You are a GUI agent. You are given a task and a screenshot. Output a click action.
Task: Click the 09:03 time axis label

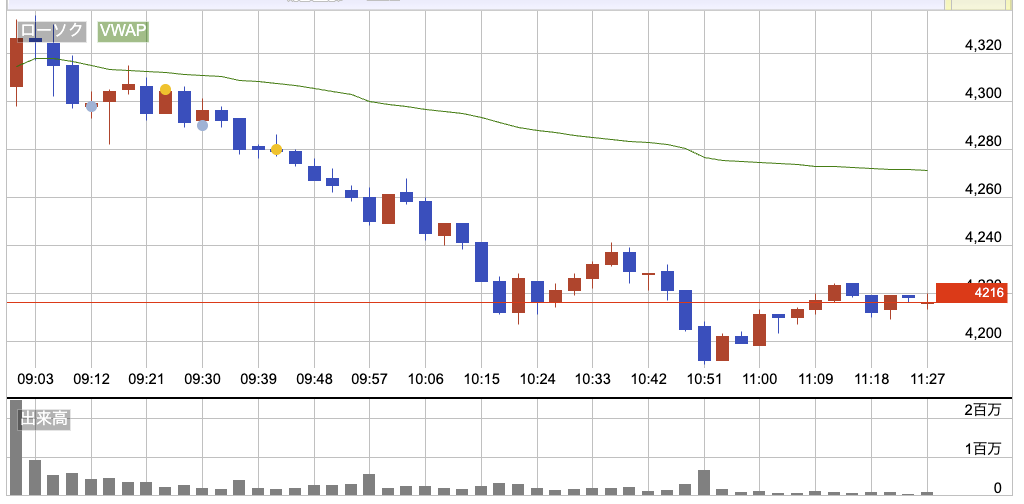click(x=36, y=379)
